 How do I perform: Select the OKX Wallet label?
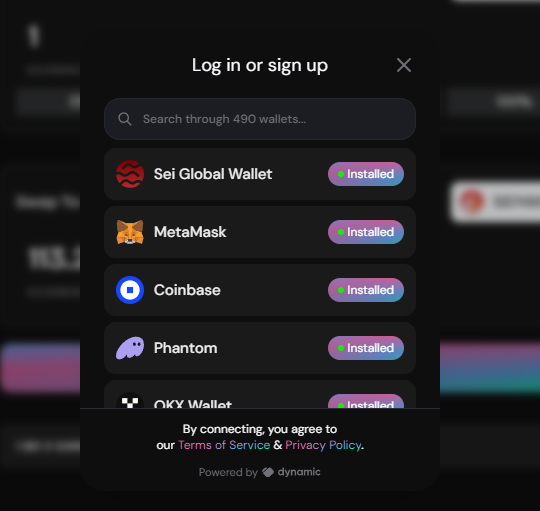193,404
